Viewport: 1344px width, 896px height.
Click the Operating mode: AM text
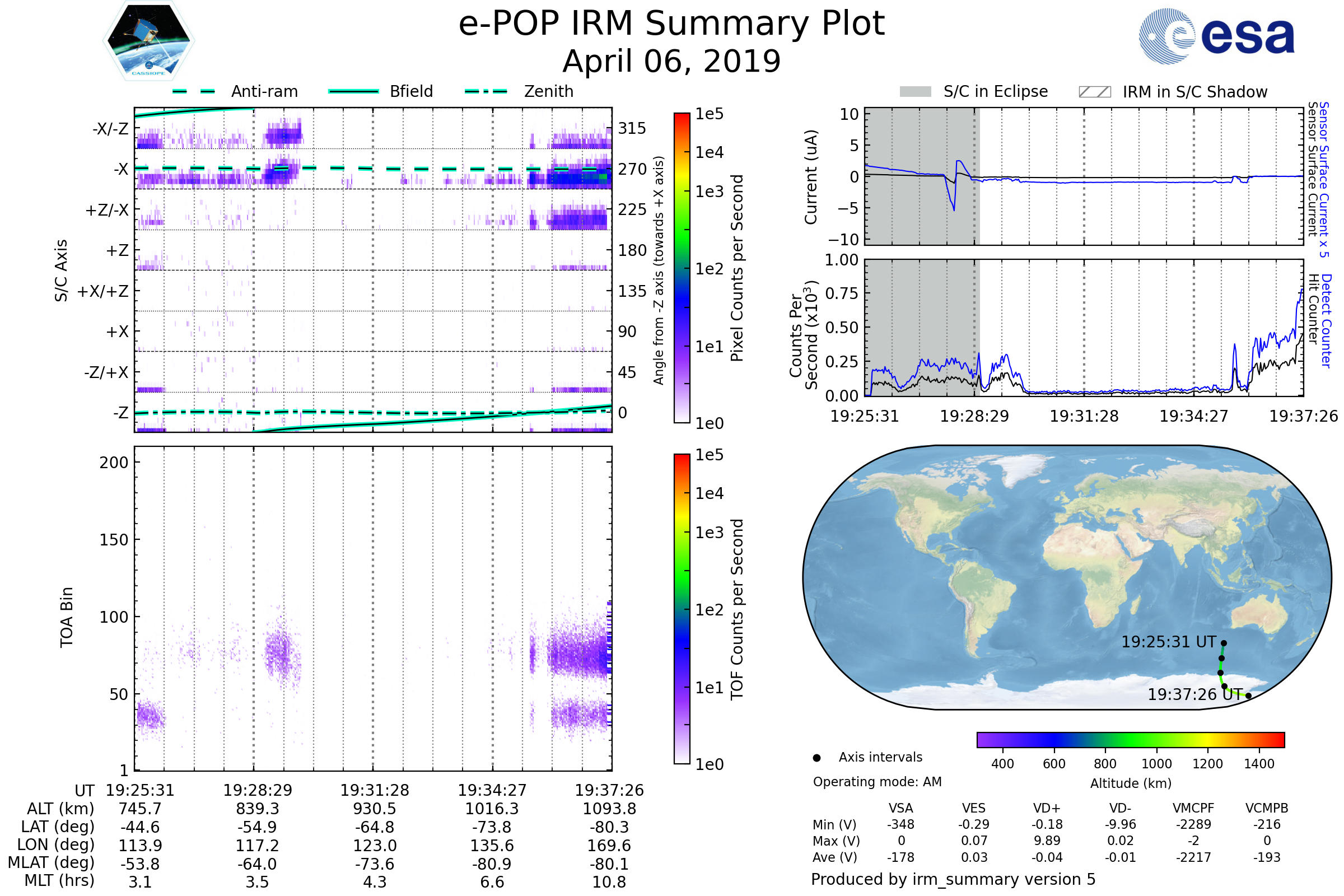coord(877,782)
